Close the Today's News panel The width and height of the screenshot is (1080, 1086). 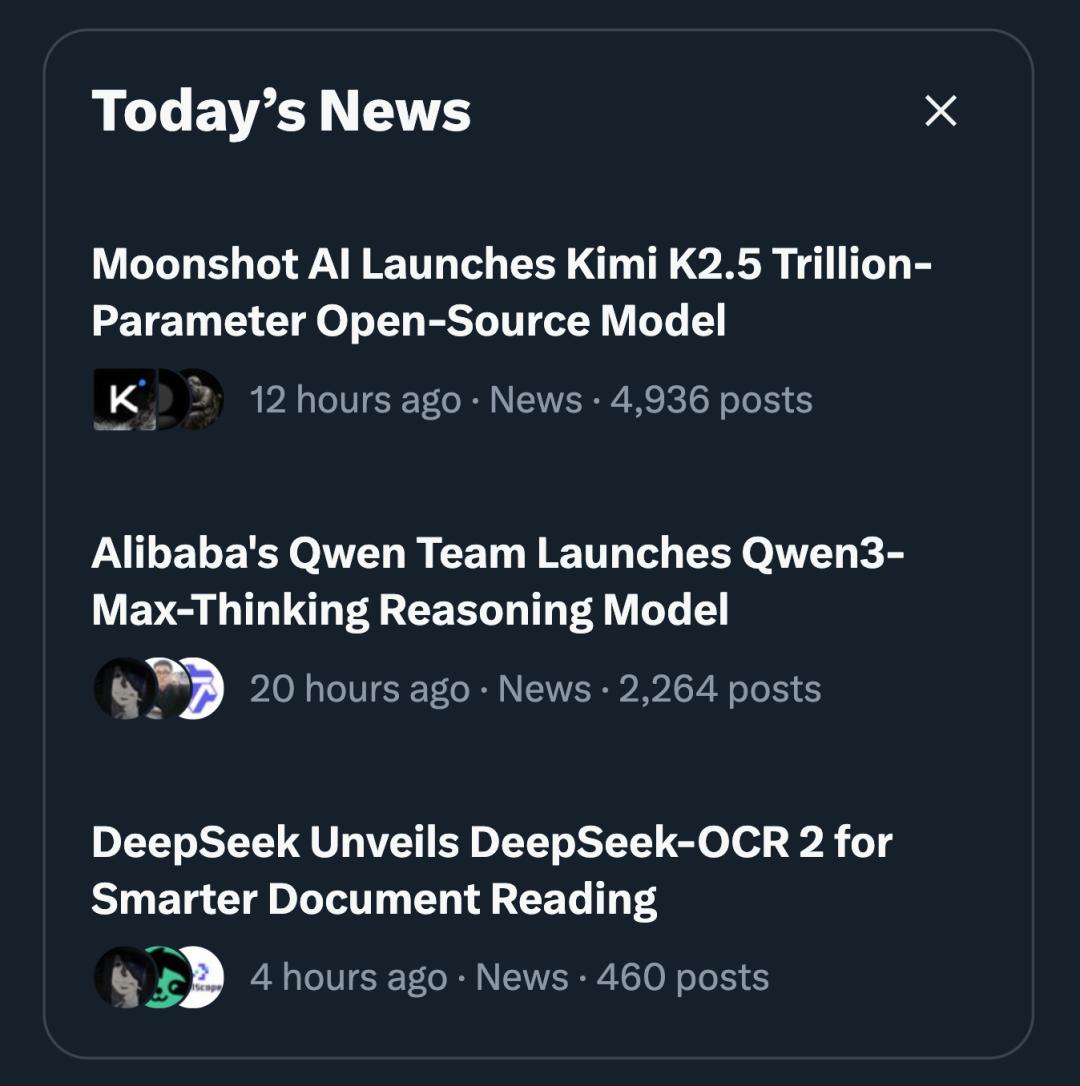[x=940, y=111]
